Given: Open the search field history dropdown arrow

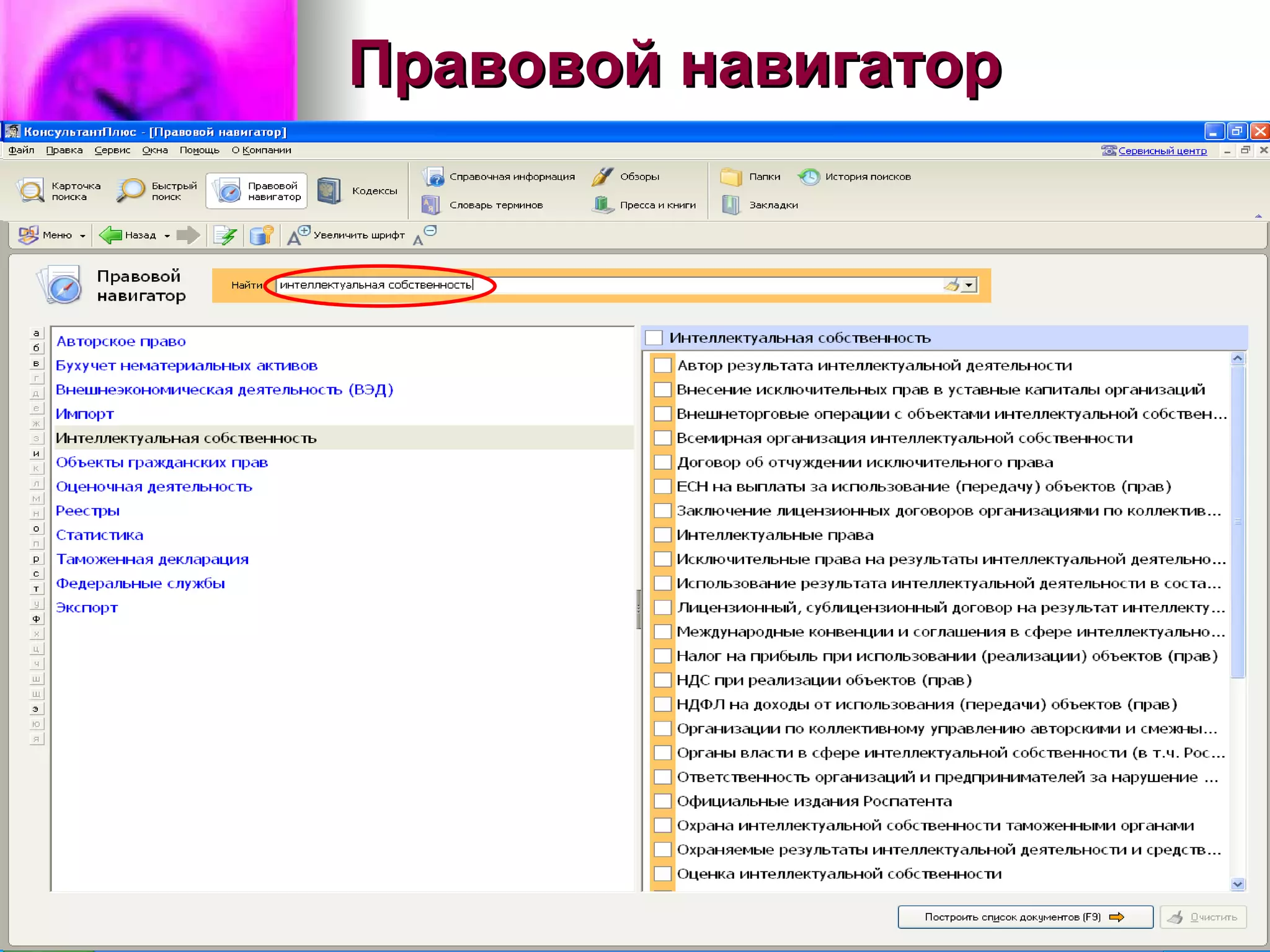Looking at the screenshot, I should click(x=969, y=284).
